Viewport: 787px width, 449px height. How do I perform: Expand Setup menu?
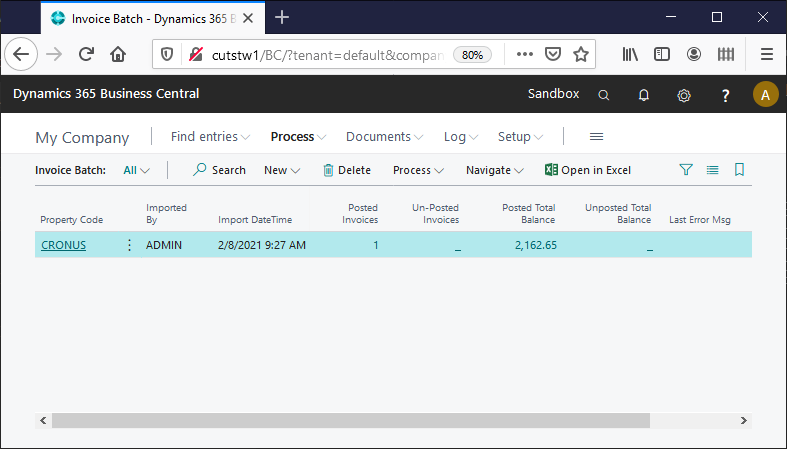[520, 136]
